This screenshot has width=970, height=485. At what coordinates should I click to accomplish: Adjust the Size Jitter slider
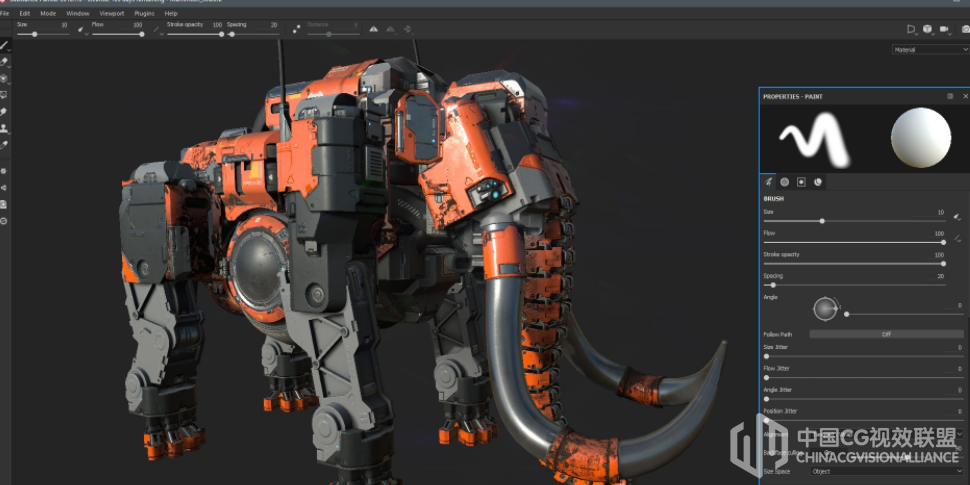click(864, 356)
